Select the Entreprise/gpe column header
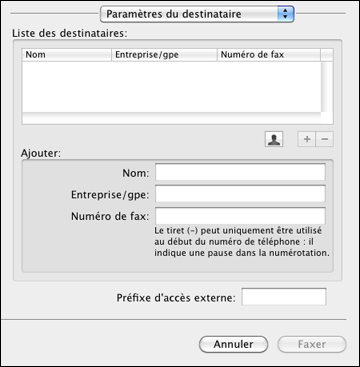Image resolution: width=360 pixels, height=367 pixels. pyautogui.click(x=164, y=55)
